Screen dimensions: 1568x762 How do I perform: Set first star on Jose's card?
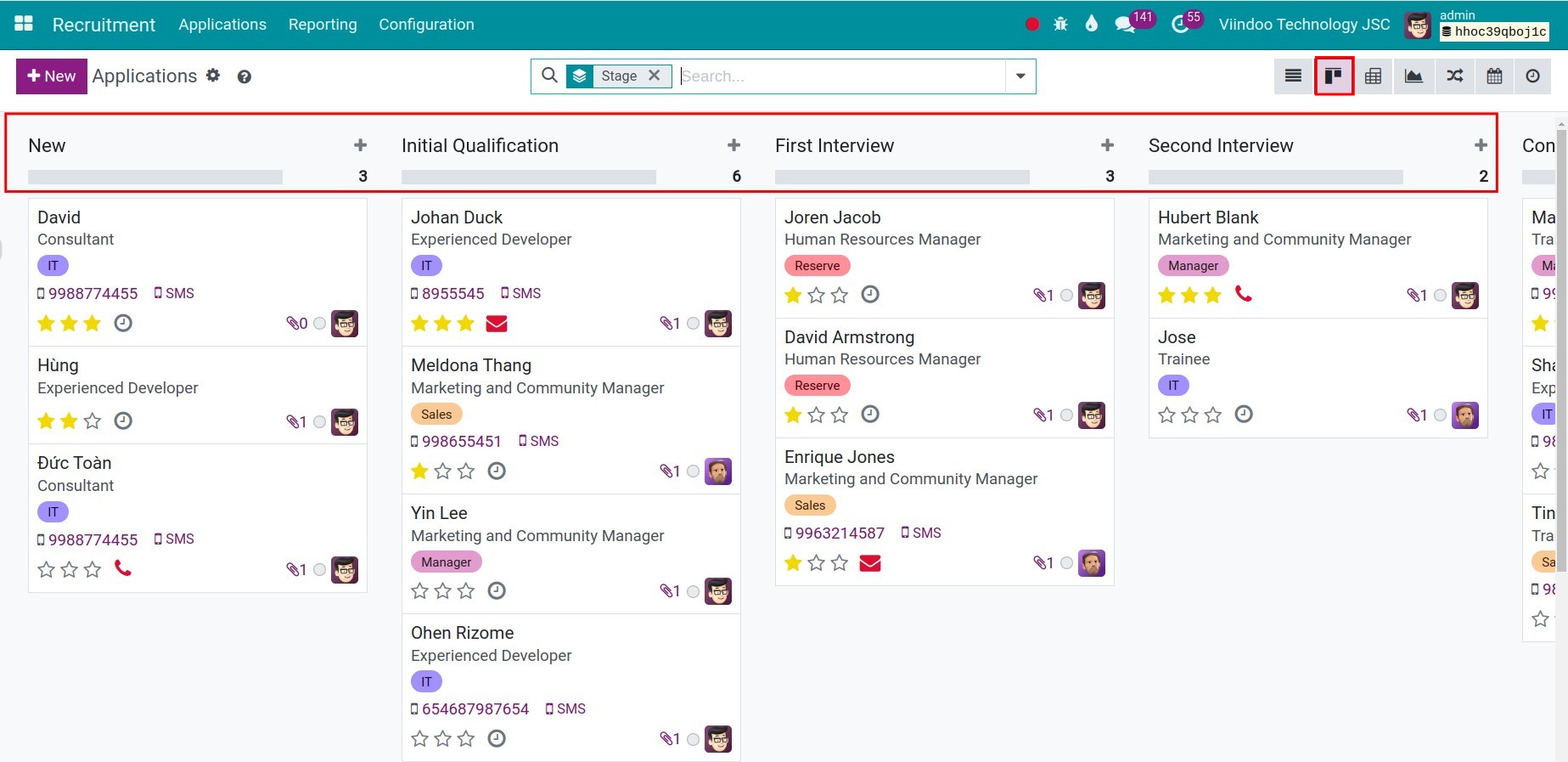1166,415
